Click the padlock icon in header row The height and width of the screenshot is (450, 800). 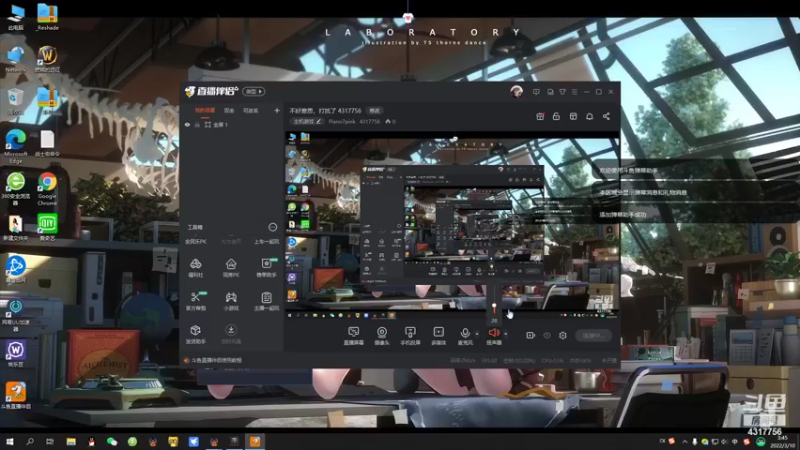coord(556,116)
